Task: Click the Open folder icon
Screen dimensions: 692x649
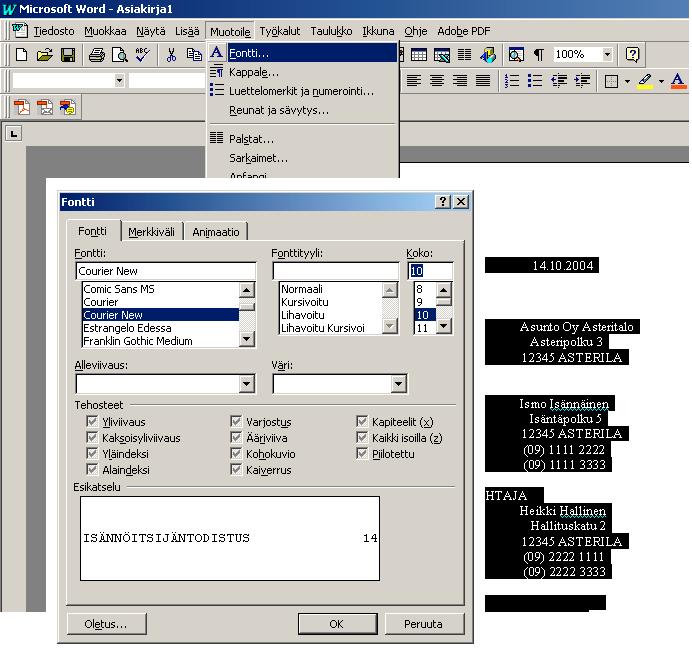Action: click(45, 55)
